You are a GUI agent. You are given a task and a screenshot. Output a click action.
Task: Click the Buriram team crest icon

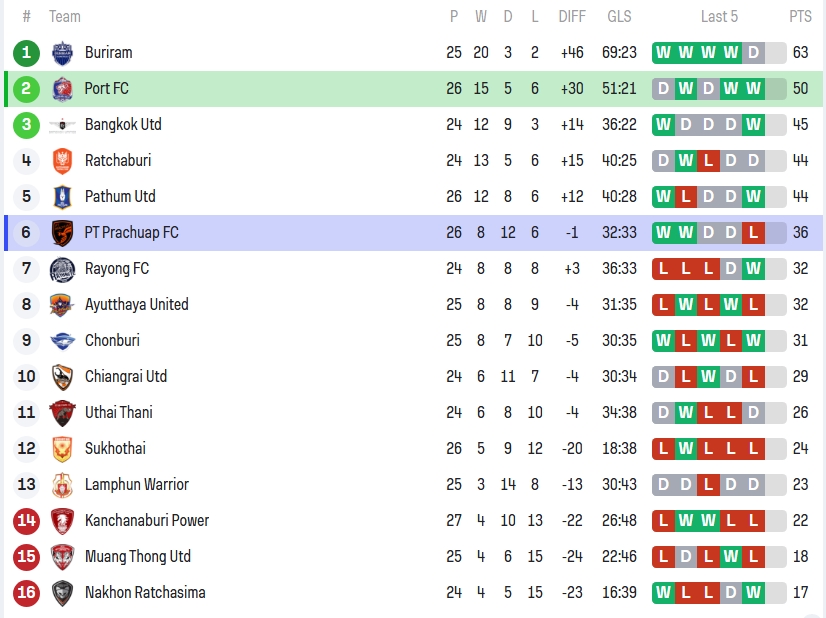[x=62, y=53]
